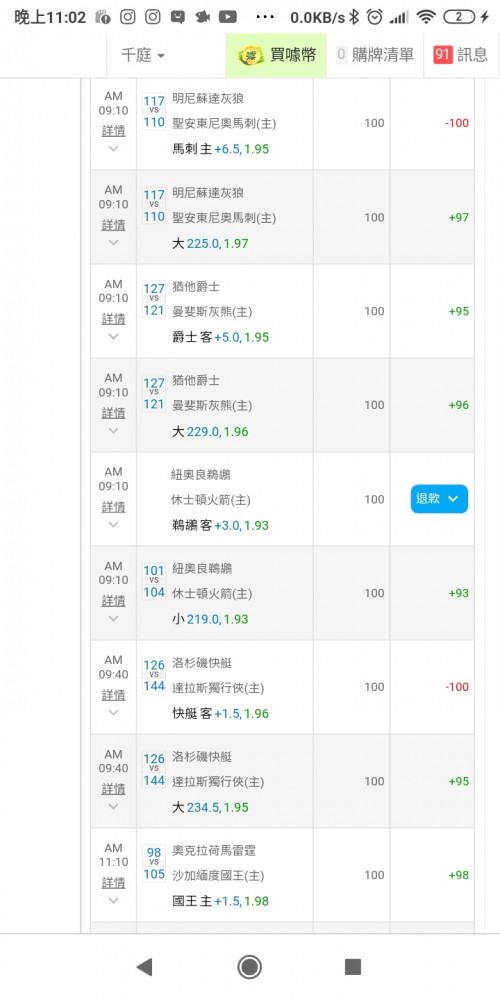The image size is (500, 1000).
Task: Tap the 117 vs 110 score box in first row
Action: [x=154, y=111]
